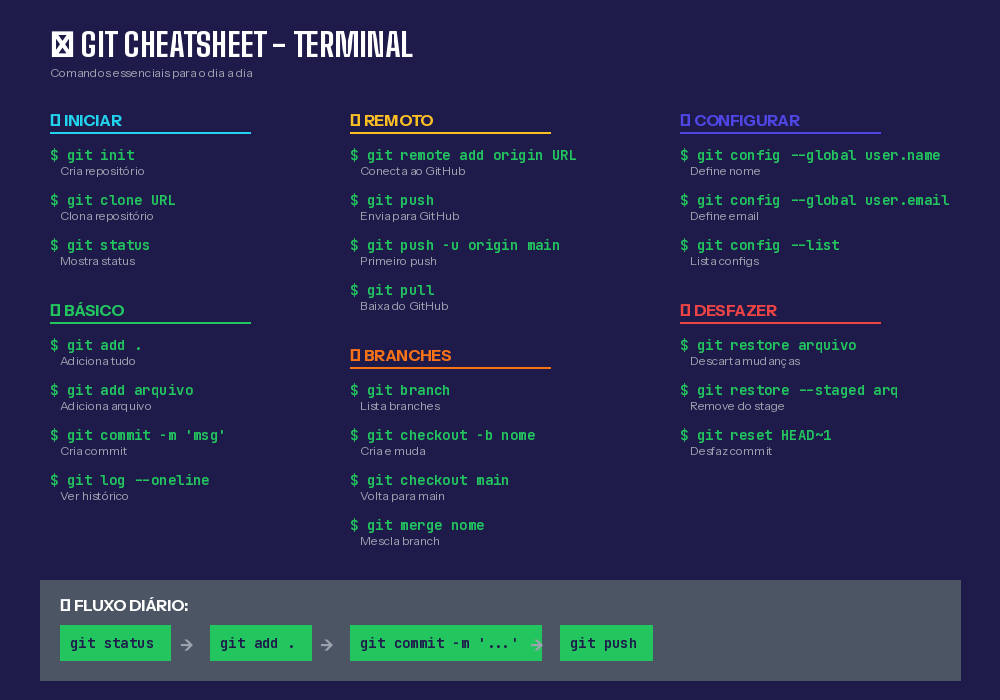Select the git remote add origin URL command

pos(463,155)
